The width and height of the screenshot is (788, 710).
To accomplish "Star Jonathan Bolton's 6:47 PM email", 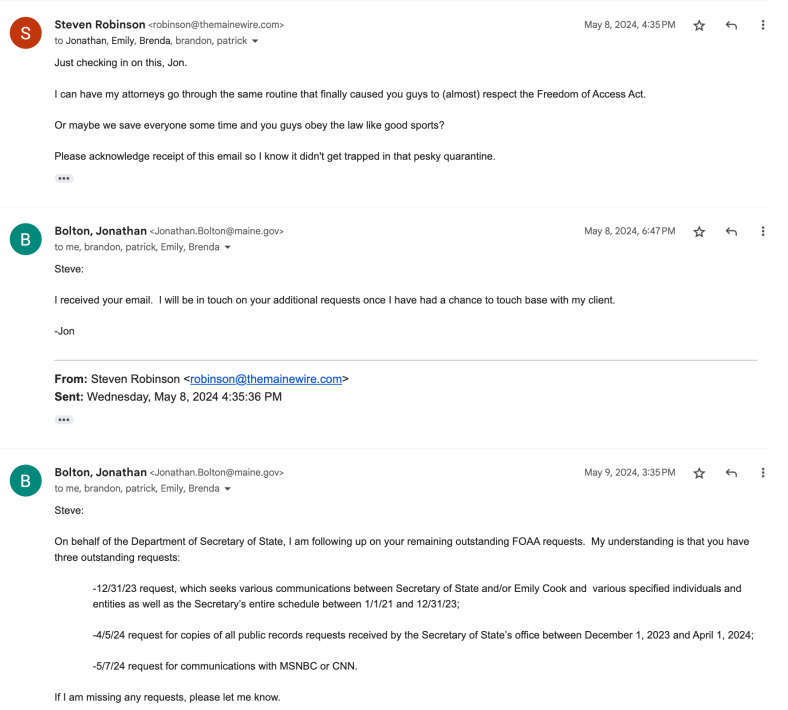I will pos(699,232).
